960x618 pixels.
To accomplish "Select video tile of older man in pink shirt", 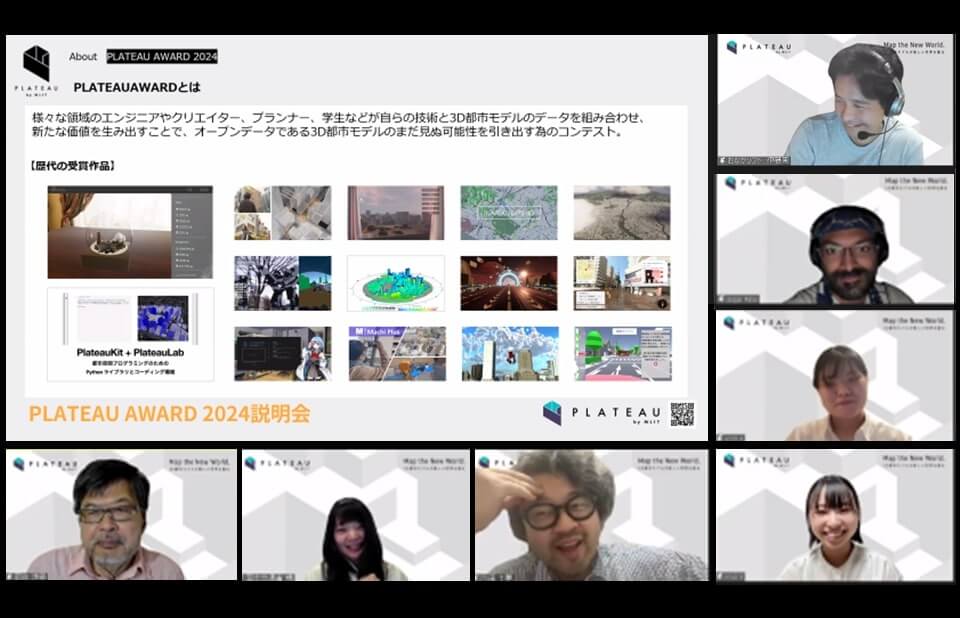I will click(121, 514).
